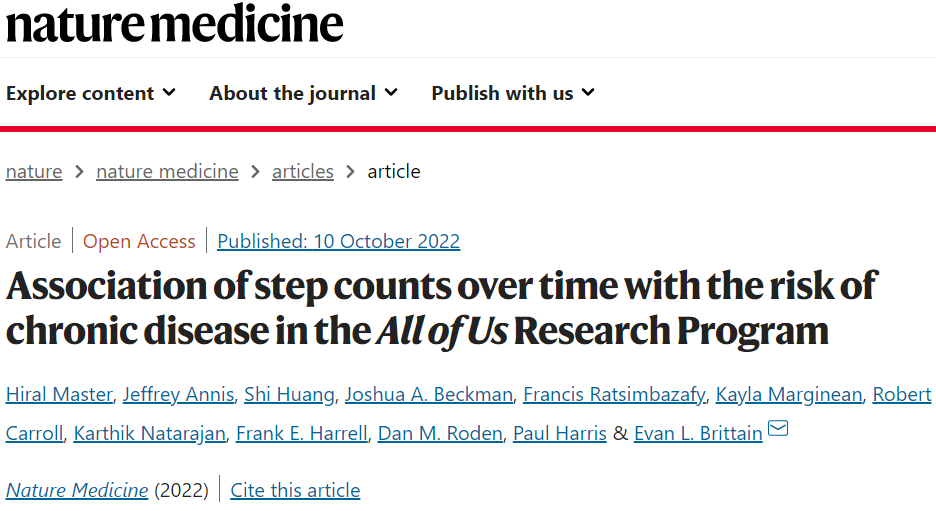Click the Published: 10 October 2022 link
Image resolution: width=936 pixels, height=511 pixels.
click(x=338, y=241)
